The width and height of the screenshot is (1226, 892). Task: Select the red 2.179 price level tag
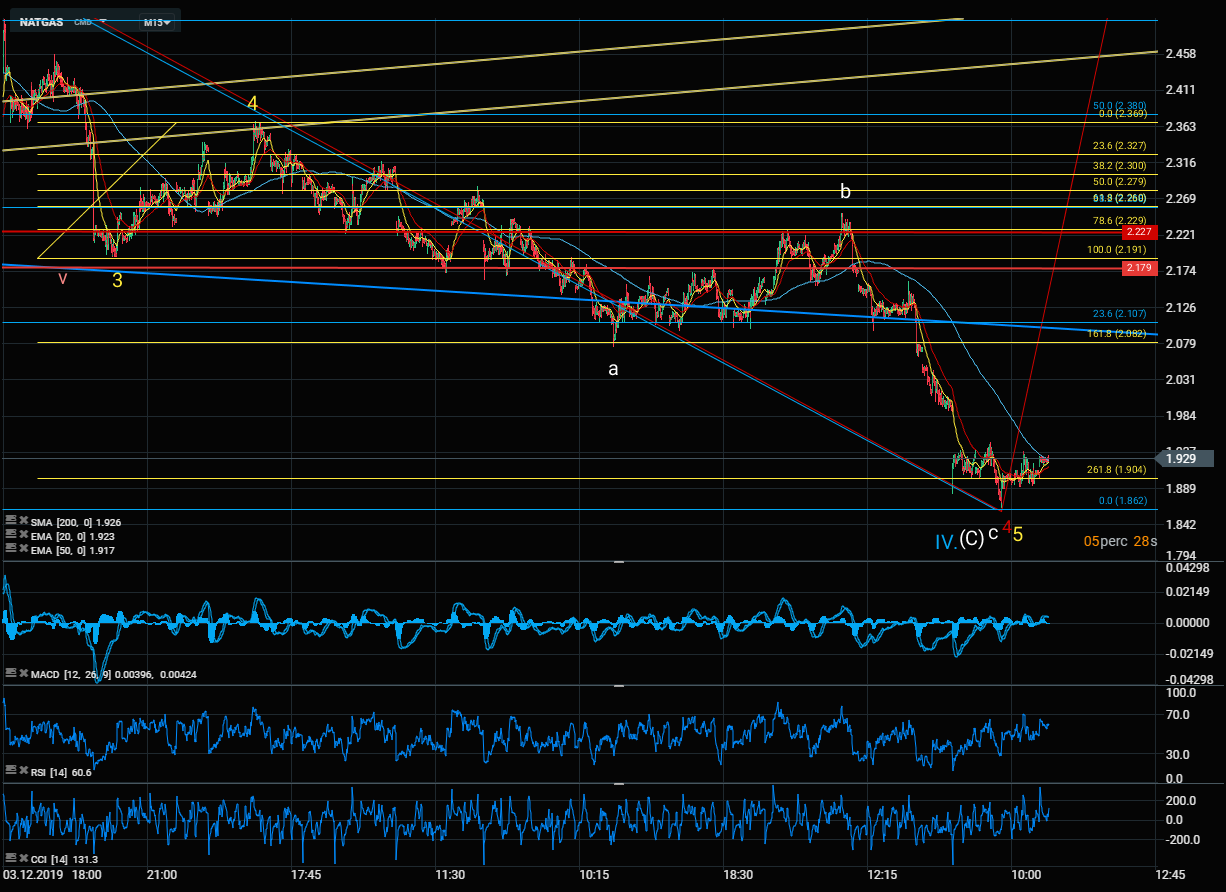click(1140, 269)
